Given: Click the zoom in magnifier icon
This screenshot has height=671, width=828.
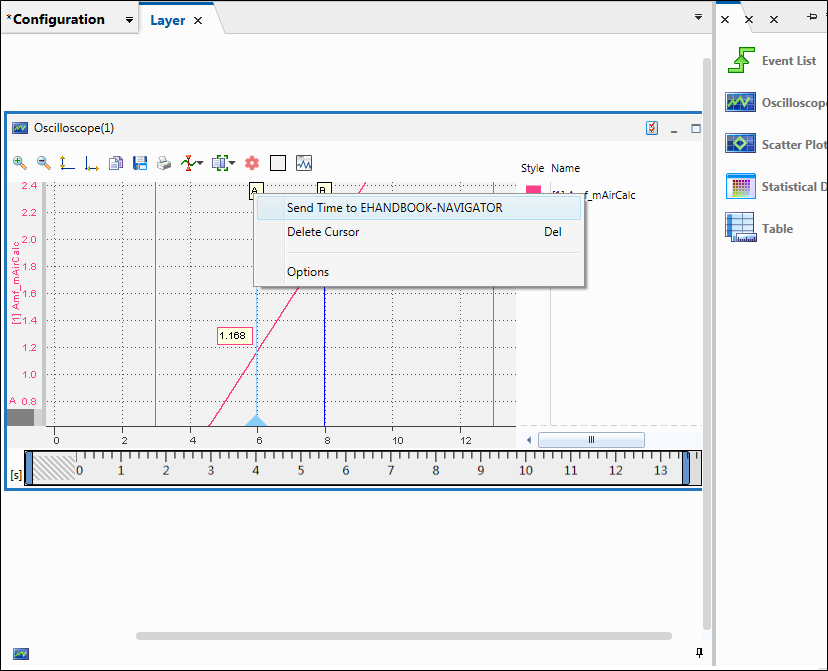Looking at the screenshot, I should (20, 162).
